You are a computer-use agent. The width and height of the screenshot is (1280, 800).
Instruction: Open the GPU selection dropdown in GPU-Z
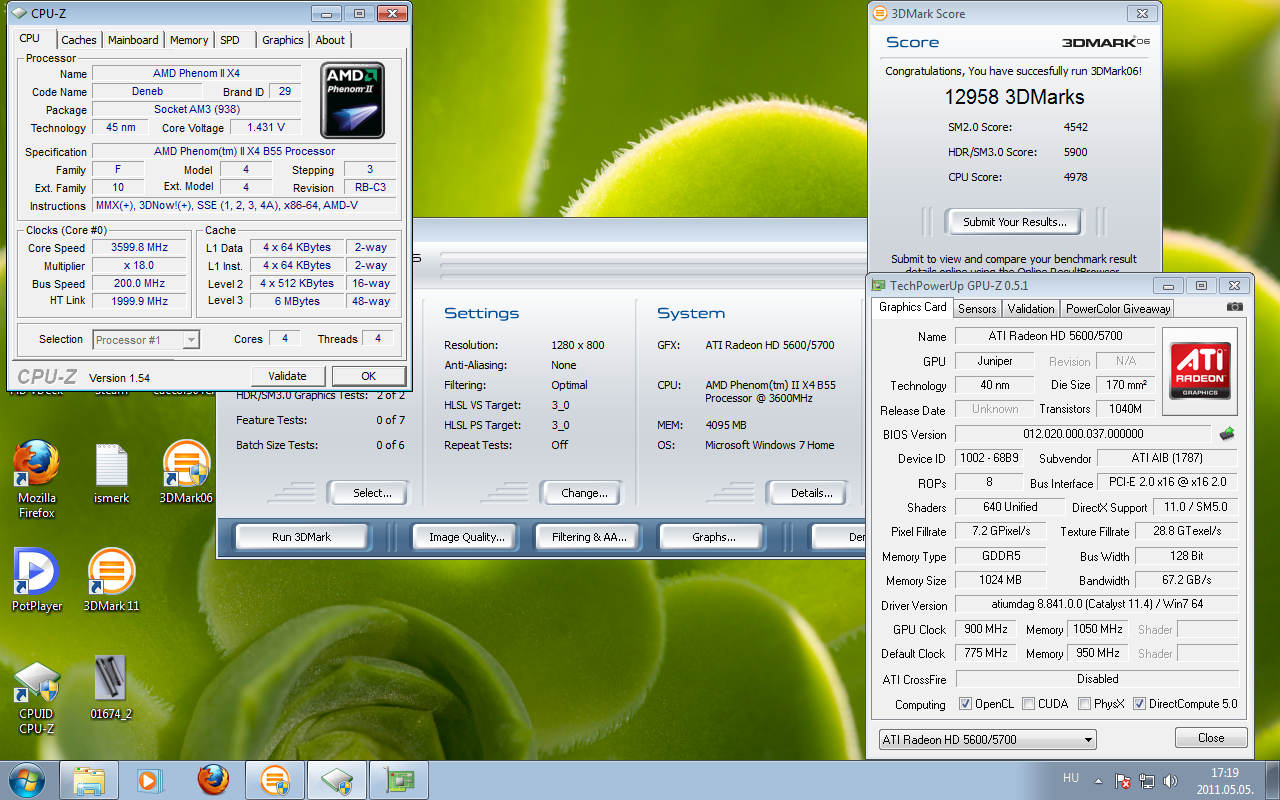(x=987, y=740)
